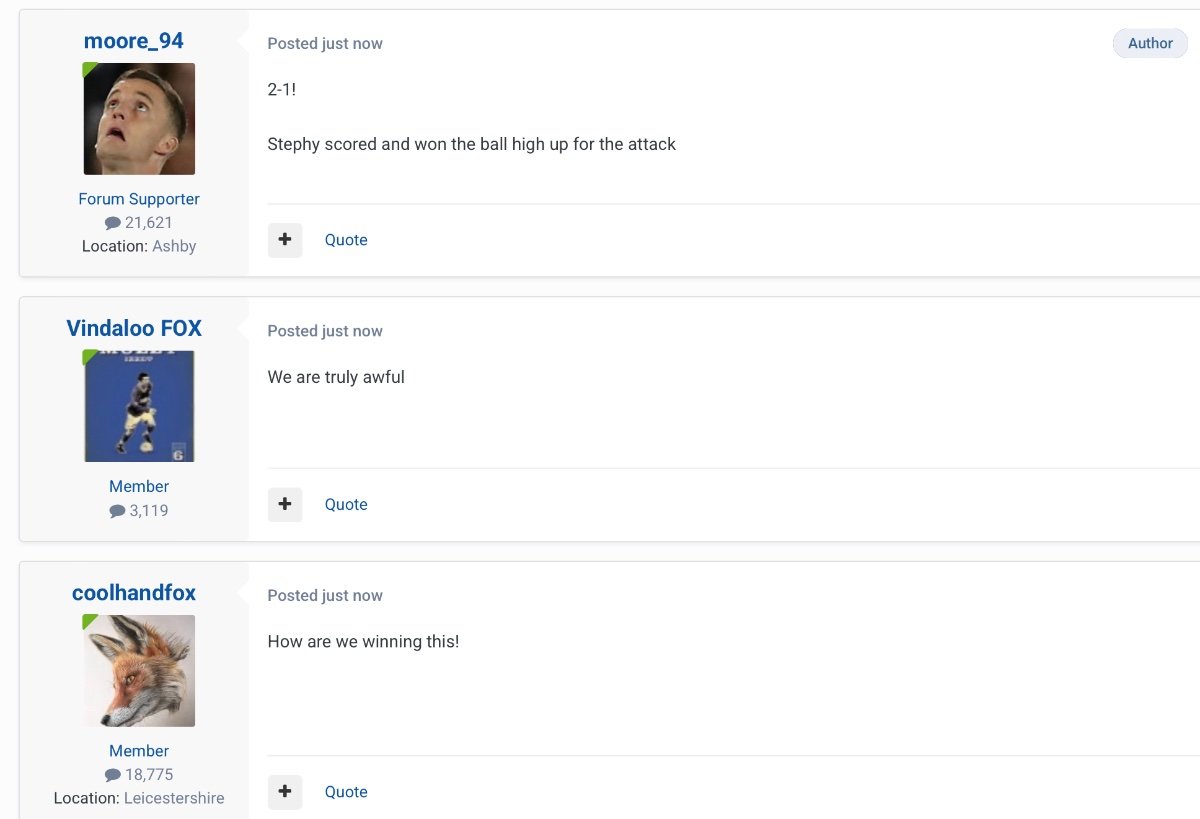This screenshot has height=819, width=1200.
Task: Click Member rank under Vindaloo FOX
Action: (139, 486)
